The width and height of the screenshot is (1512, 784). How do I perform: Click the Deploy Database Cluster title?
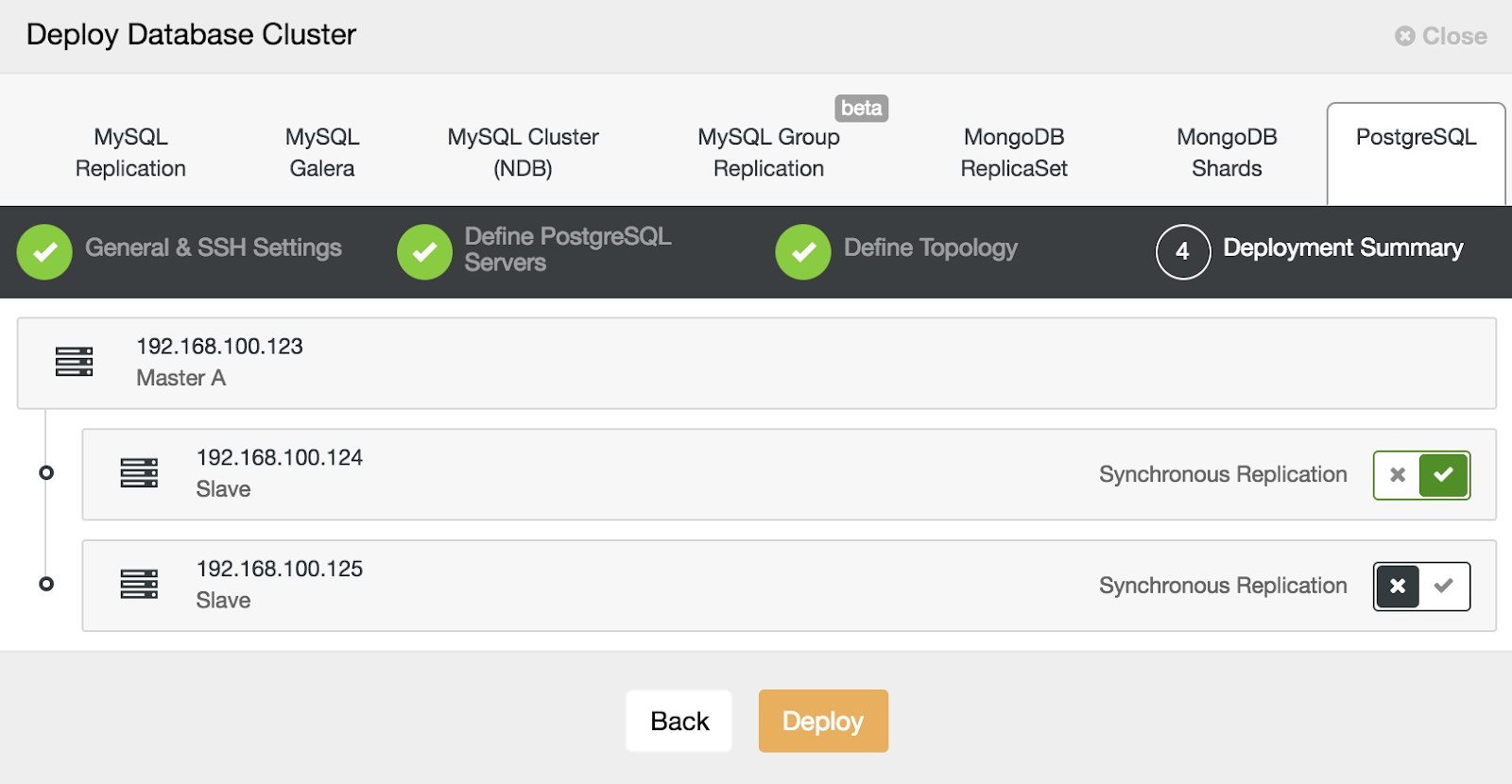[191, 35]
